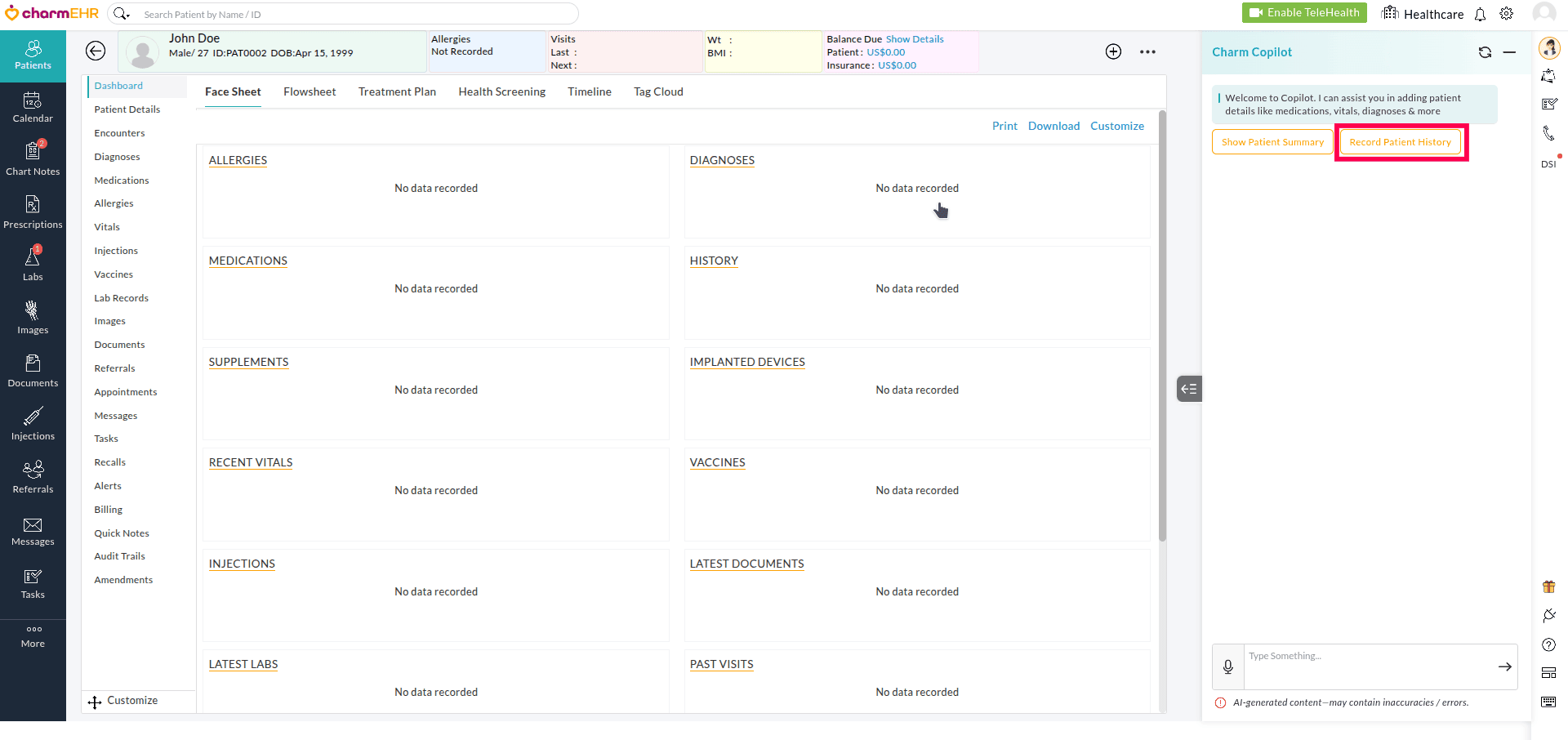This screenshot has height=740, width=1568.
Task: Open the Messages module in dark sidebar
Action: [33, 531]
